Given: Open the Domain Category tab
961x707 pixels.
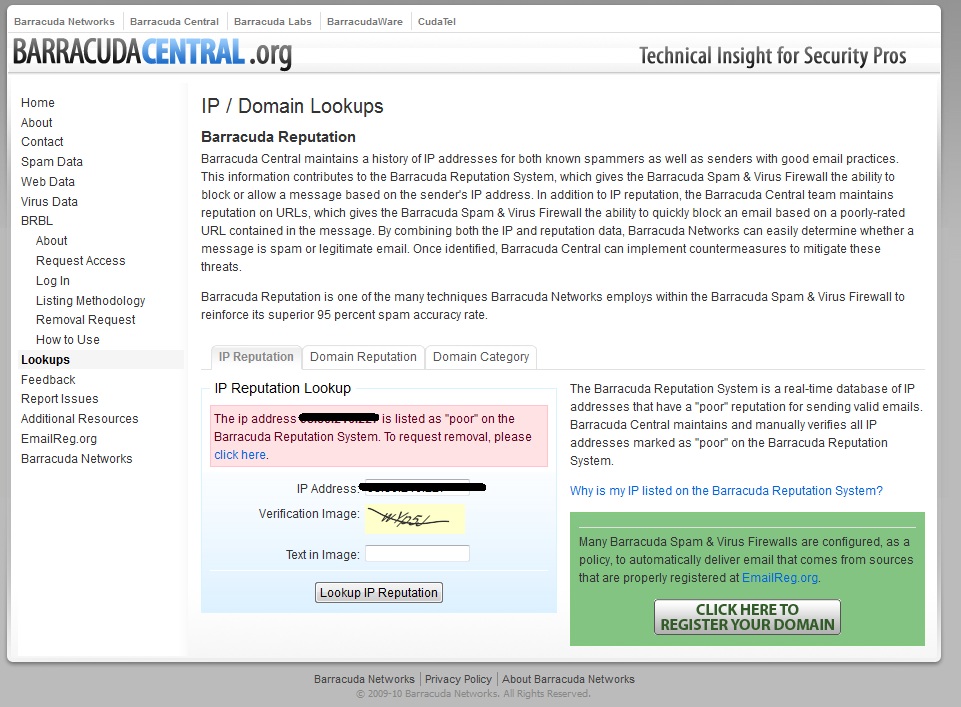Looking at the screenshot, I should [481, 357].
